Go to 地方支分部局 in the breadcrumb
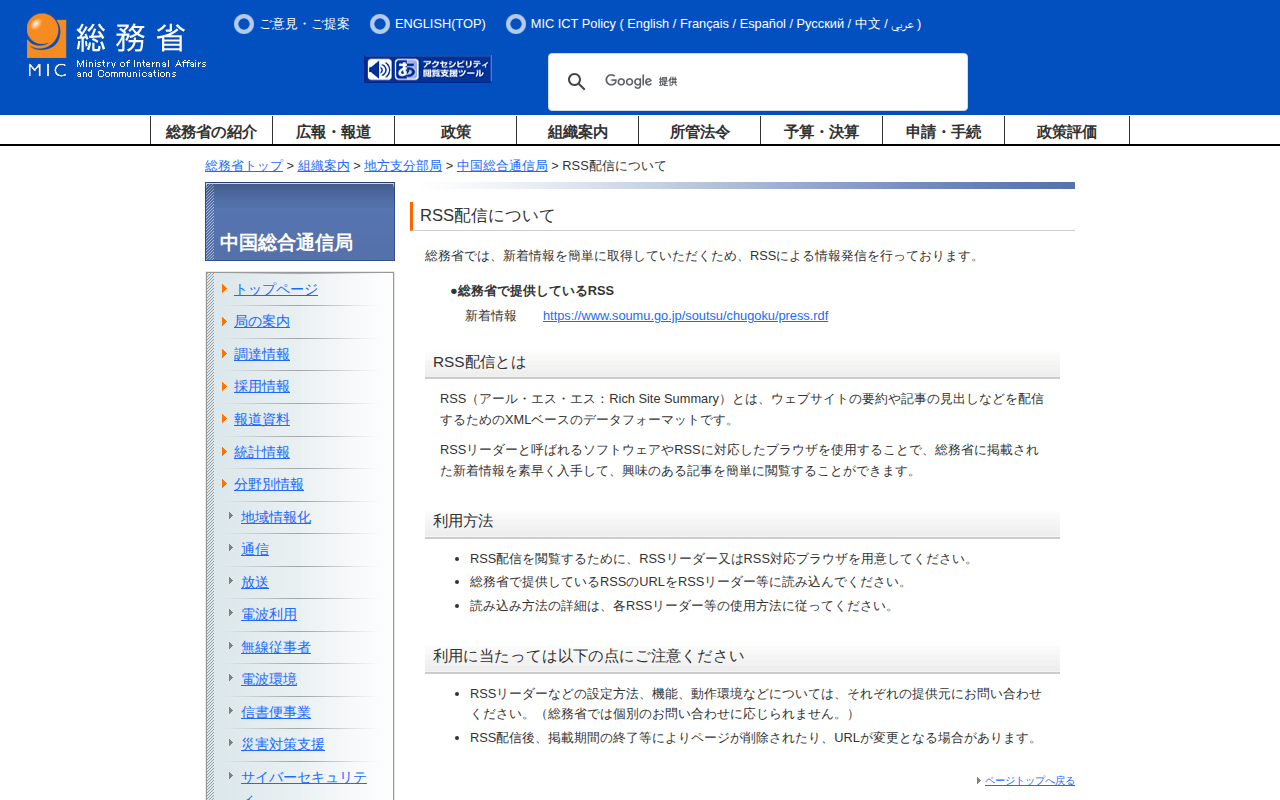The image size is (1280, 800). [403, 166]
